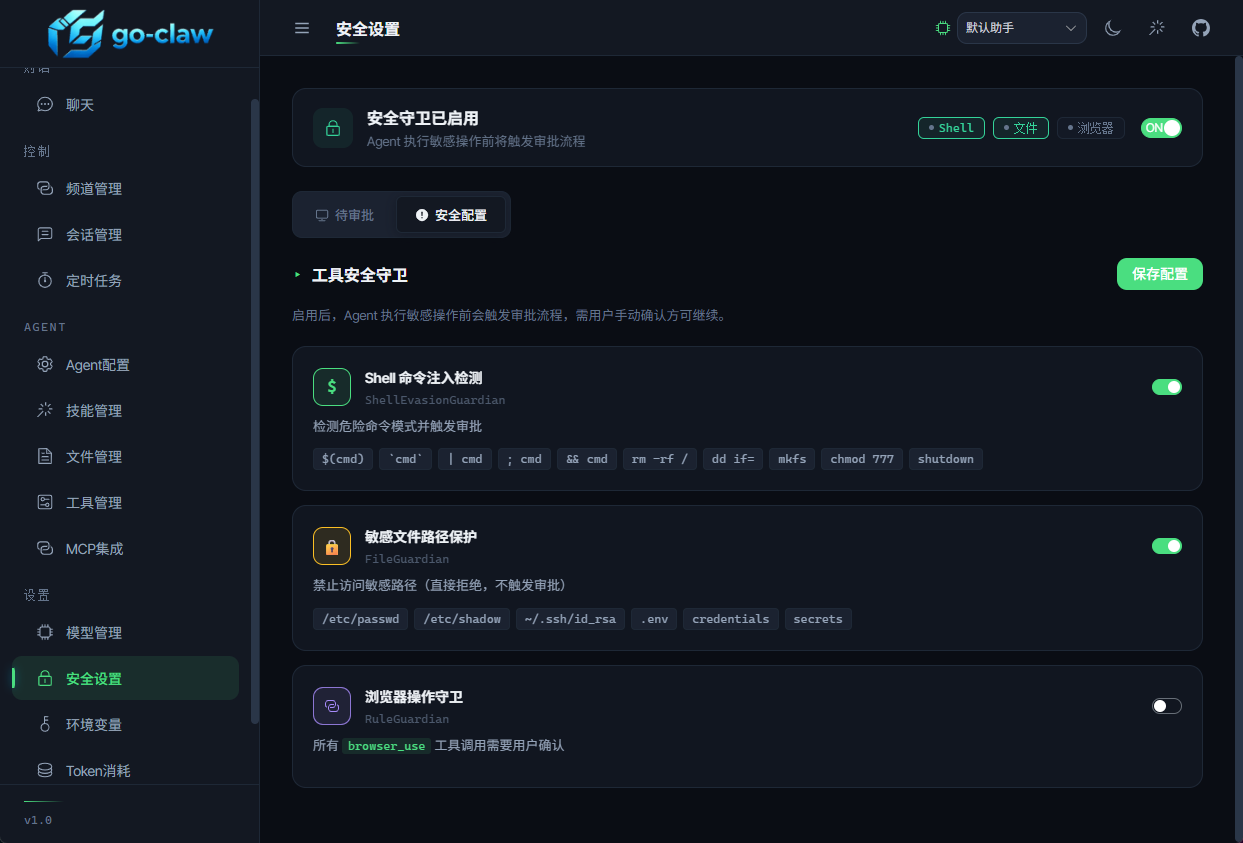
Task: Click the '/etc/passwd' path tag
Action: [x=361, y=619]
